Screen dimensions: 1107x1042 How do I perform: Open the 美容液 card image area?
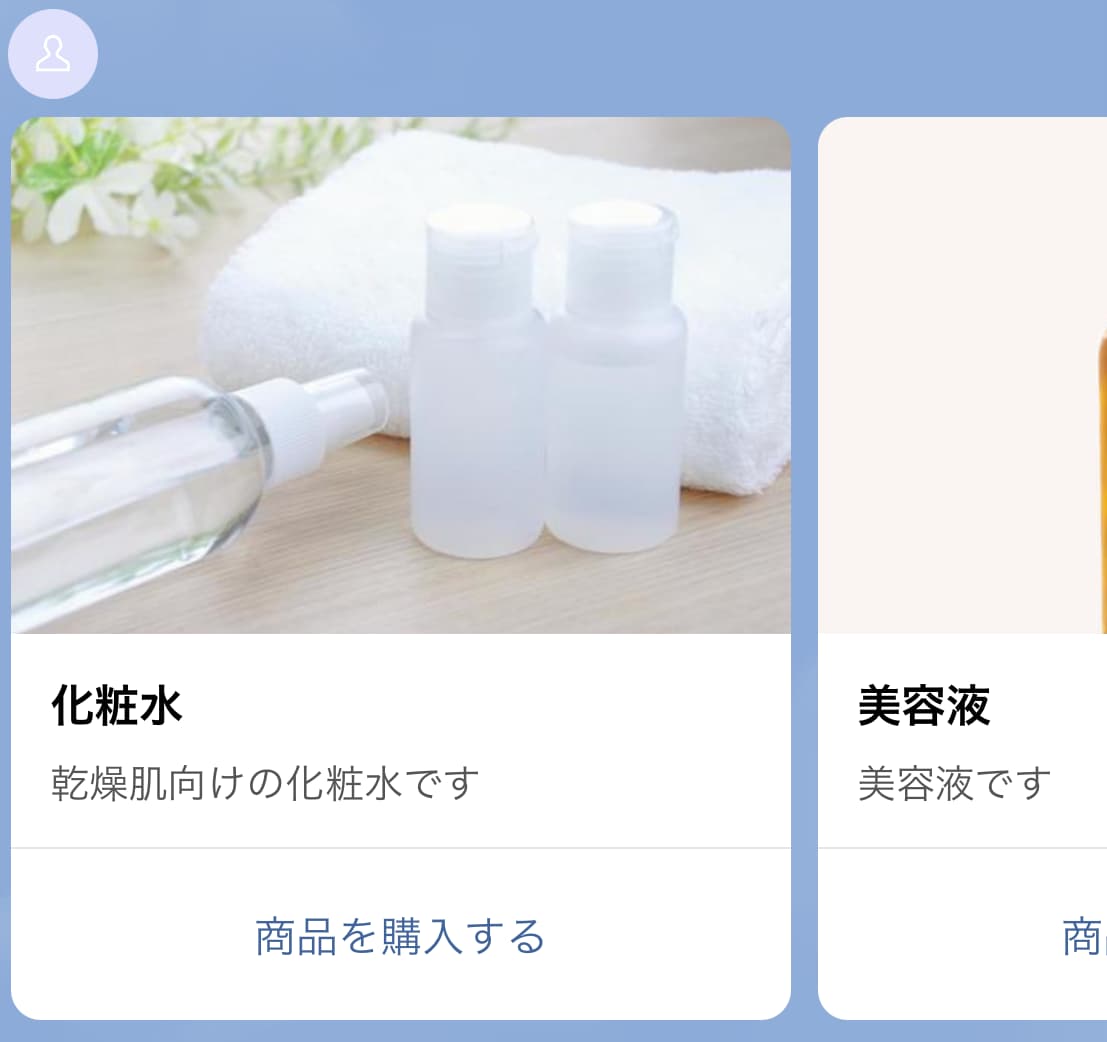(x=962, y=376)
